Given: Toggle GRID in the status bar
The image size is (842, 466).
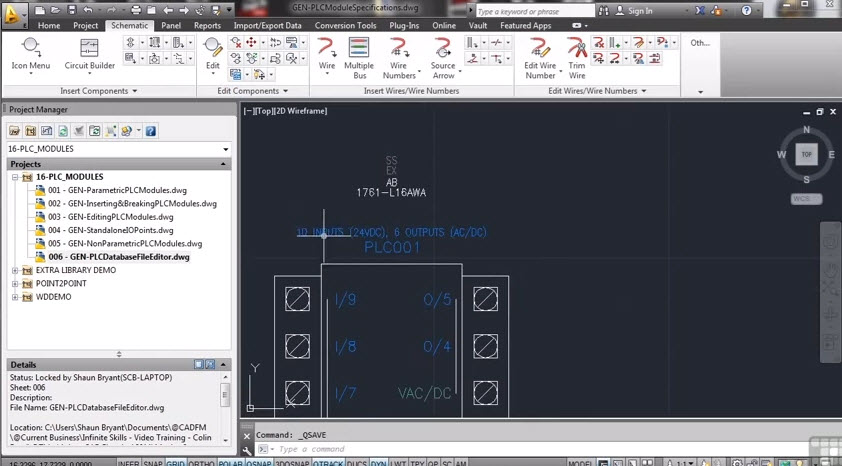Looking at the screenshot, I should click(176, 463).
